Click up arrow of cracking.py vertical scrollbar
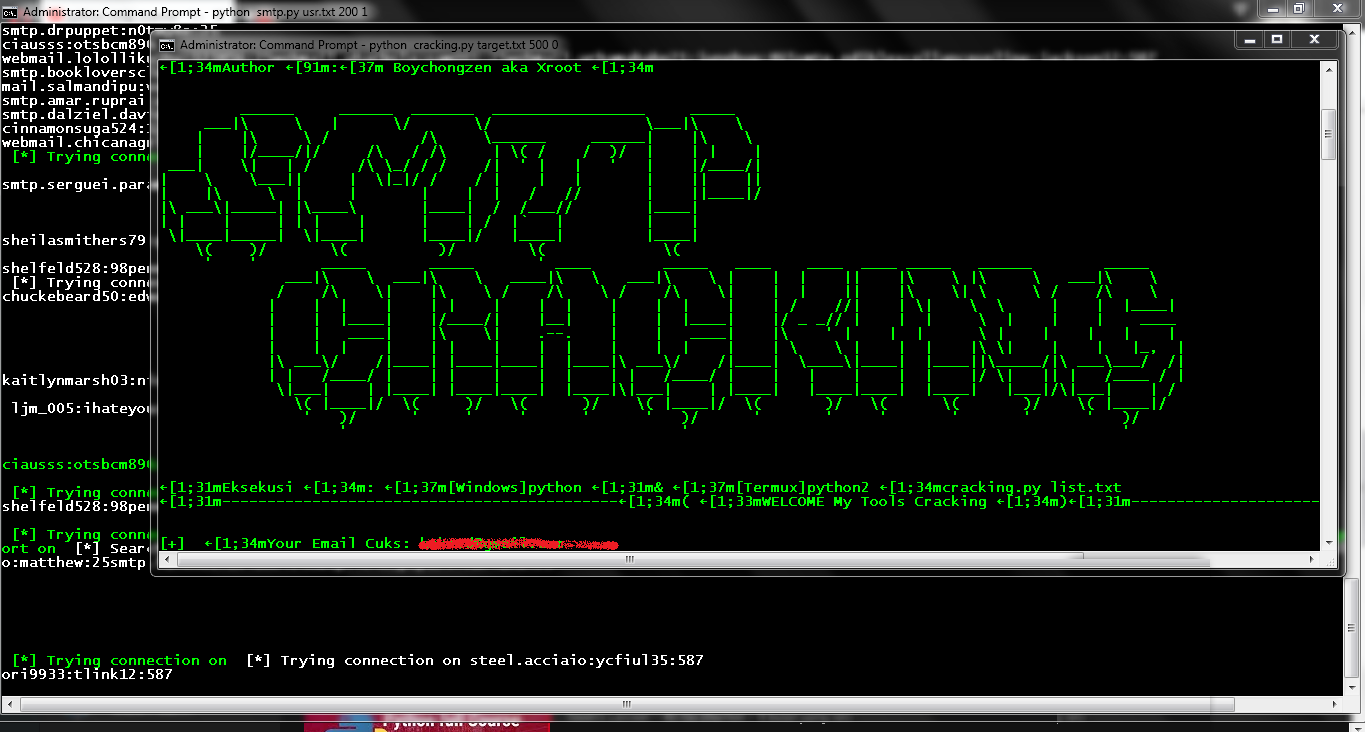Screen dimensions: 1365x732 [x=1329, y=69]
